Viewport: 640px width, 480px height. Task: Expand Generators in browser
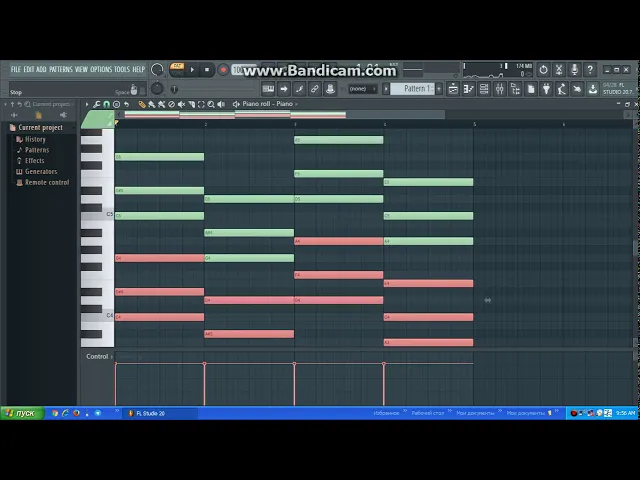41,171
